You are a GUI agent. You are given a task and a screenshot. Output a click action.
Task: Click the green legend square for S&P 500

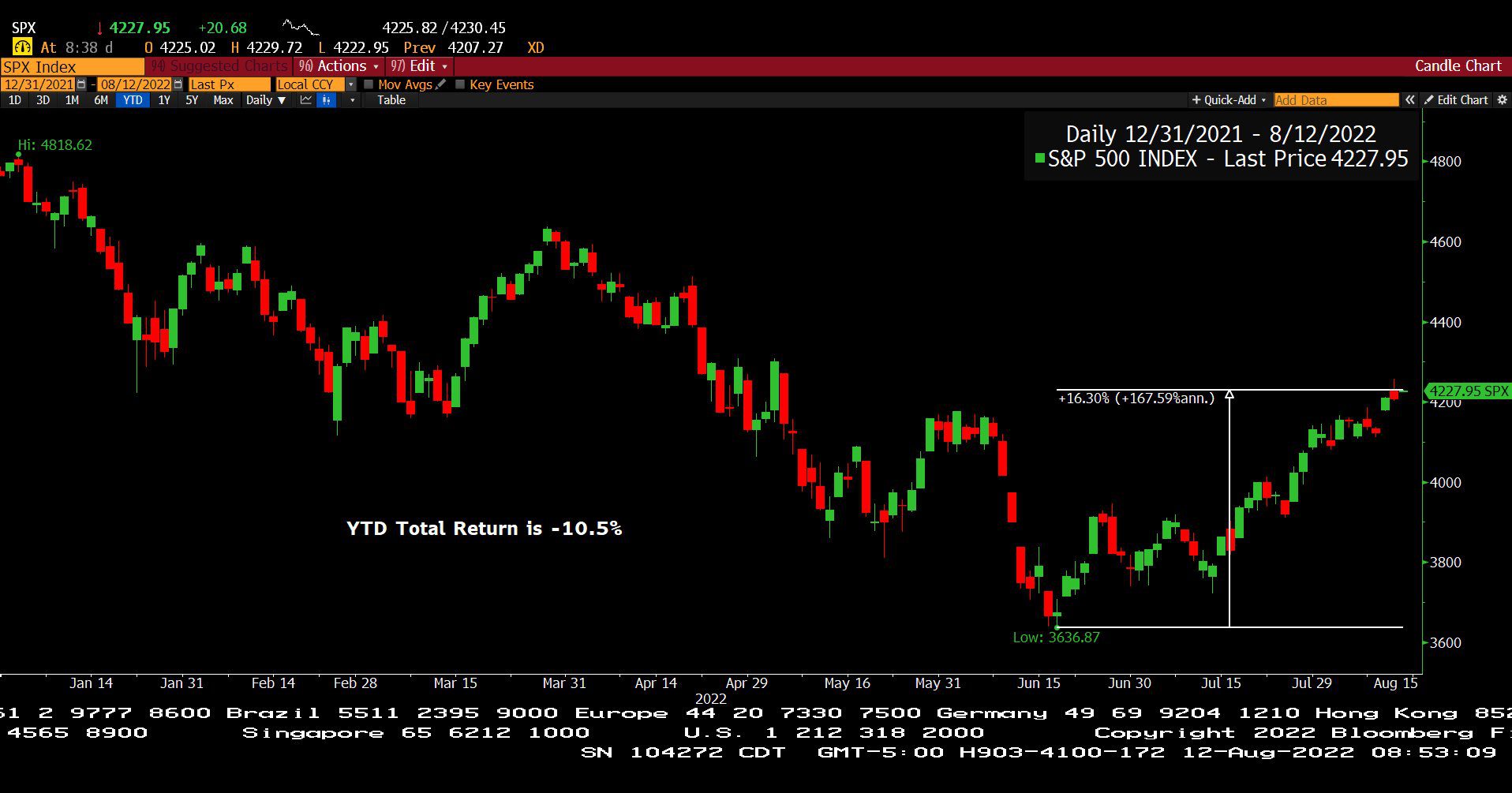pos(1039,159)
